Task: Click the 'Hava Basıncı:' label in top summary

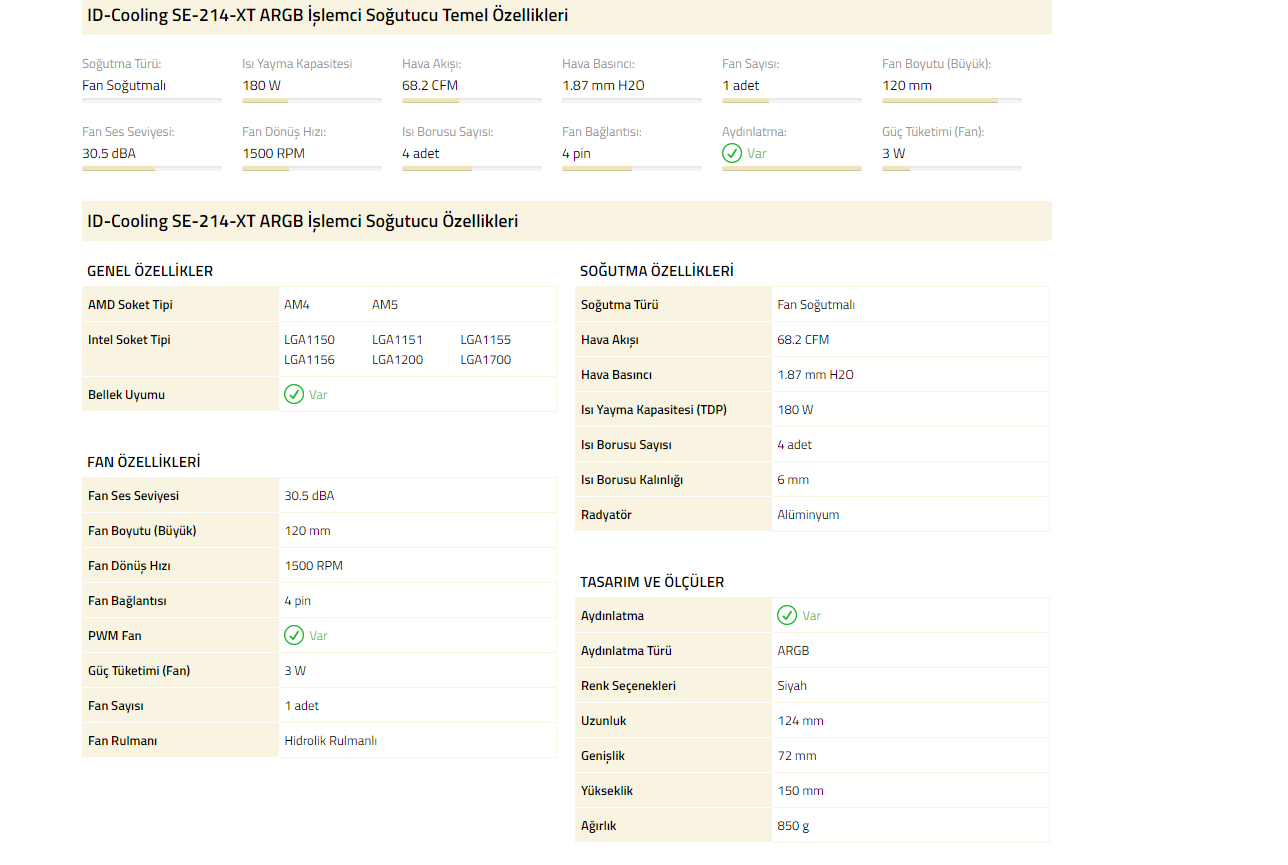Action: (x=598, y=63)
